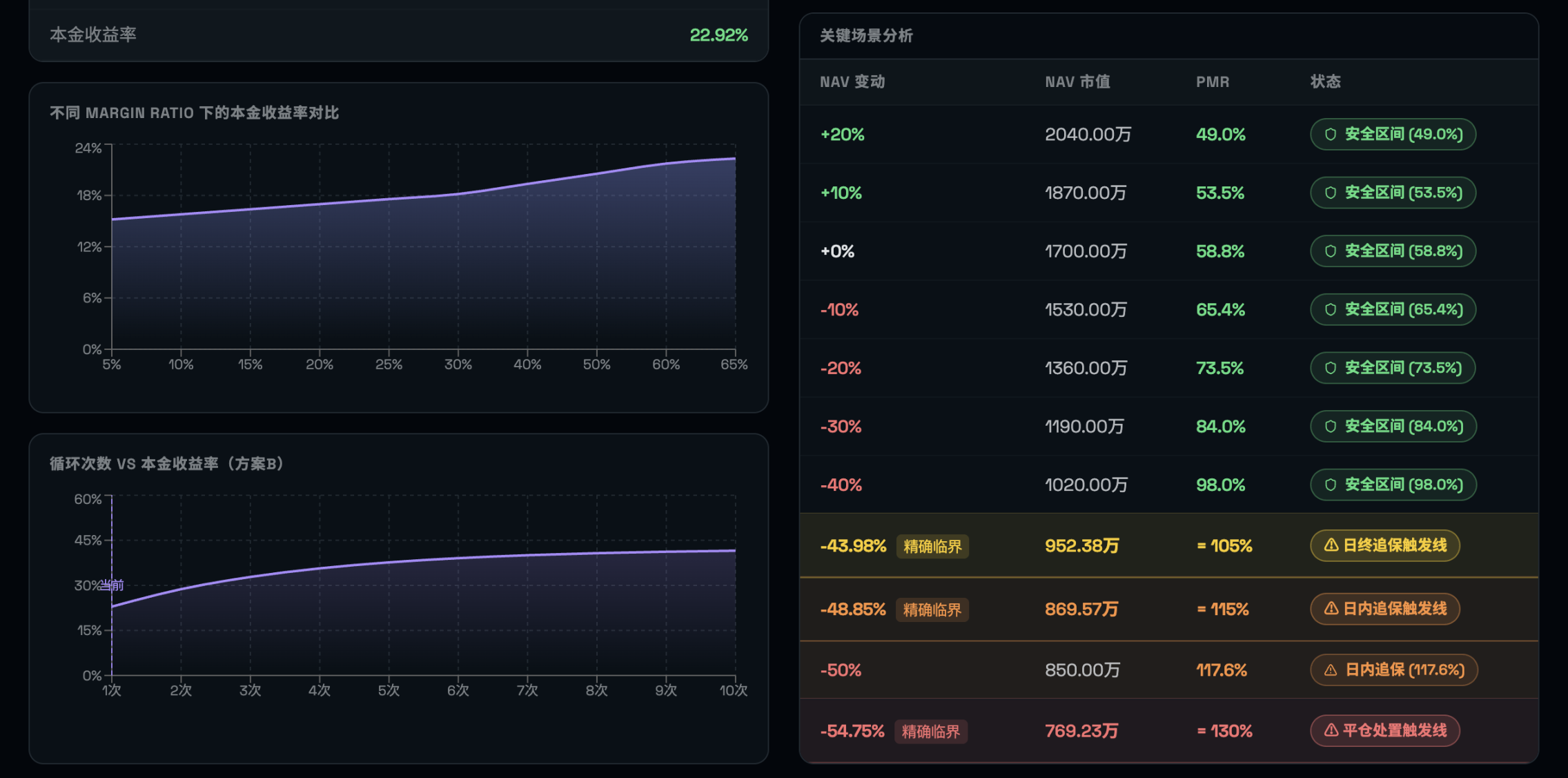Click shield icon in 安全区间 (73.5%) badge
This screenshot has height=778, width=1568.
click(x=1330, y=368)
